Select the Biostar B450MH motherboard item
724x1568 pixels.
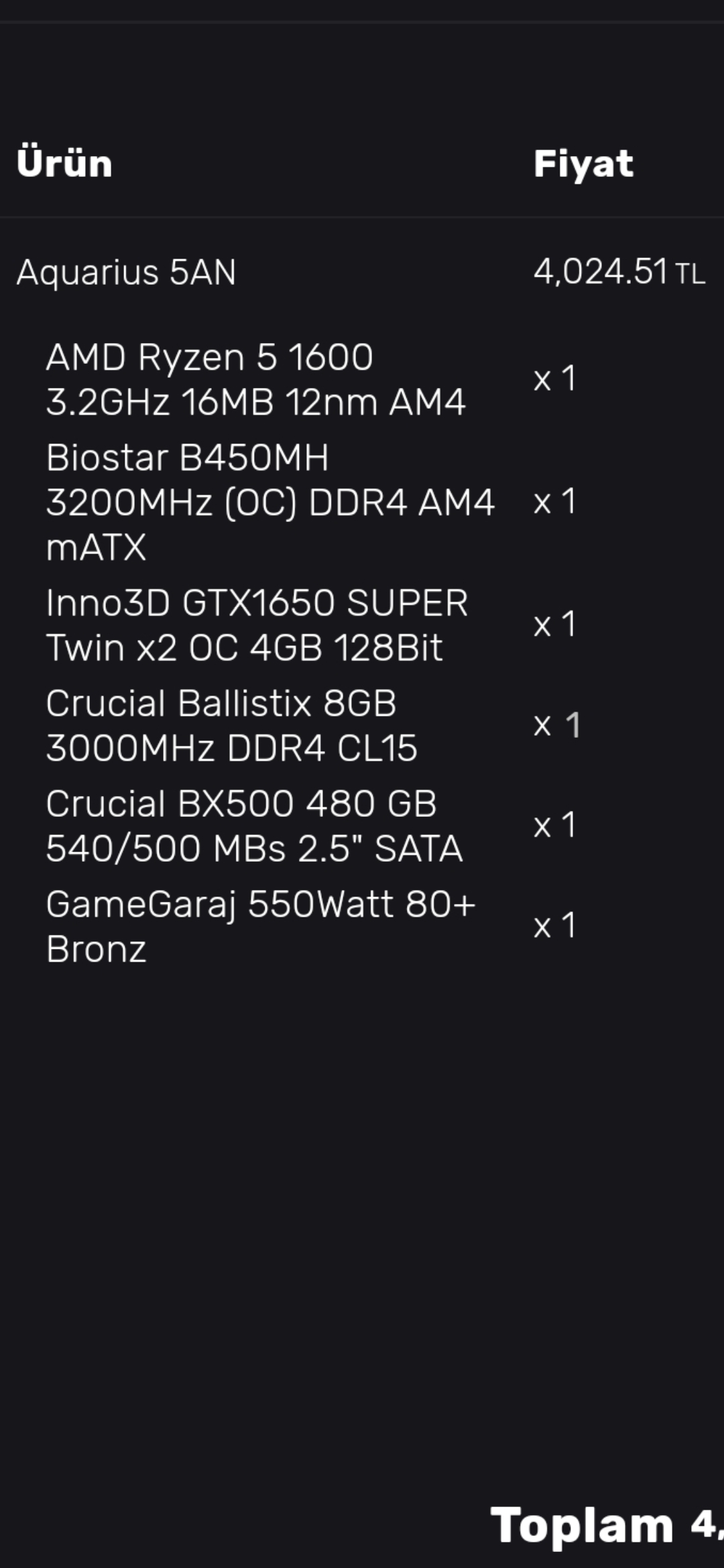(x=270, y=502)
